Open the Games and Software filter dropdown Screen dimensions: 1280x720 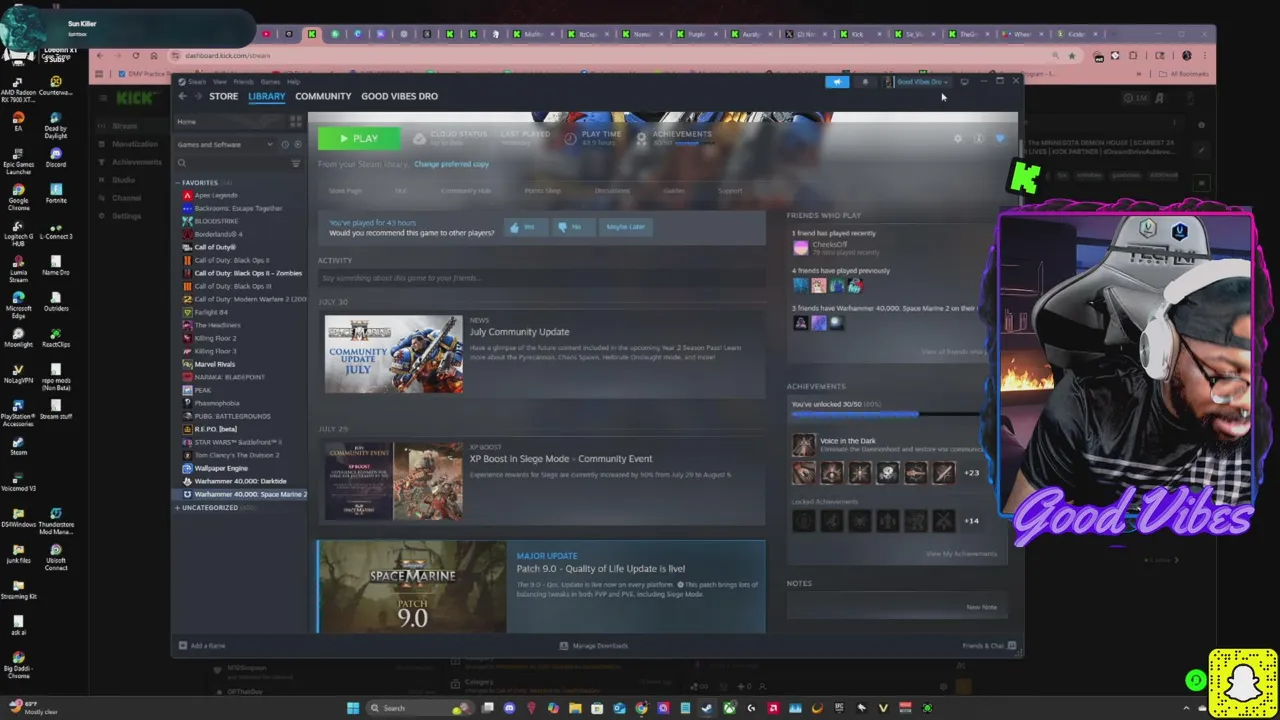(x=225, y=144)
